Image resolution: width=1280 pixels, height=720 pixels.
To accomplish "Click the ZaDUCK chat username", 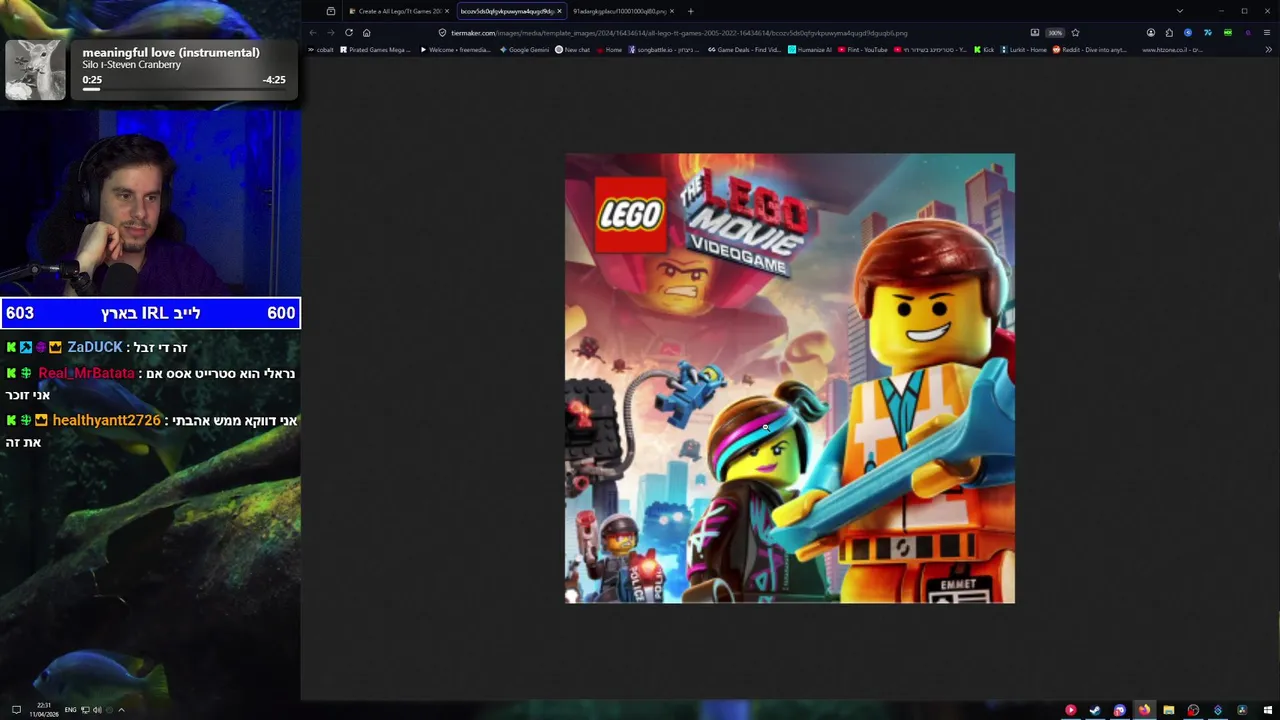I will click(95, 347).
